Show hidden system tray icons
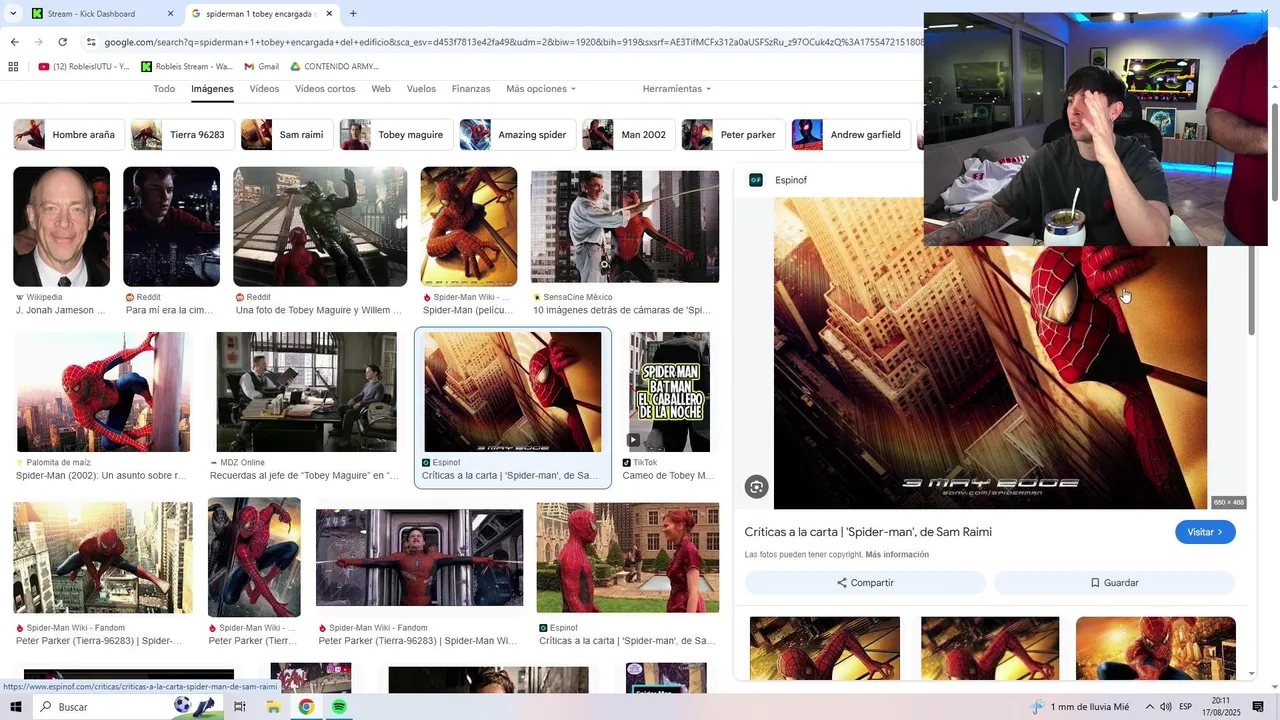Image resolution: width=1280 pixels, height=720 pixels. tap(1149, 707)
